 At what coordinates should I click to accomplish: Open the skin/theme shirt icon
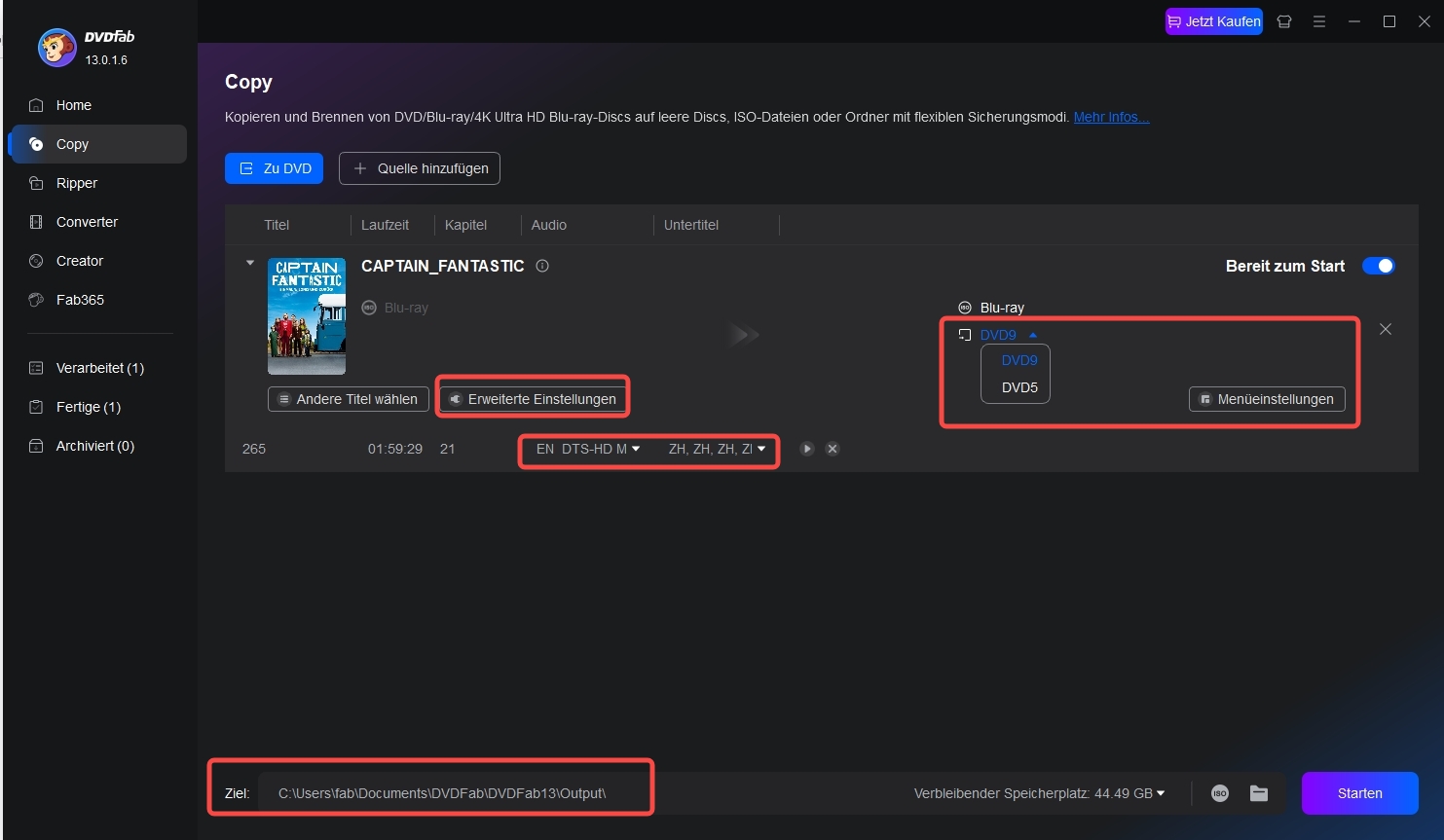tap(1284, 21)
